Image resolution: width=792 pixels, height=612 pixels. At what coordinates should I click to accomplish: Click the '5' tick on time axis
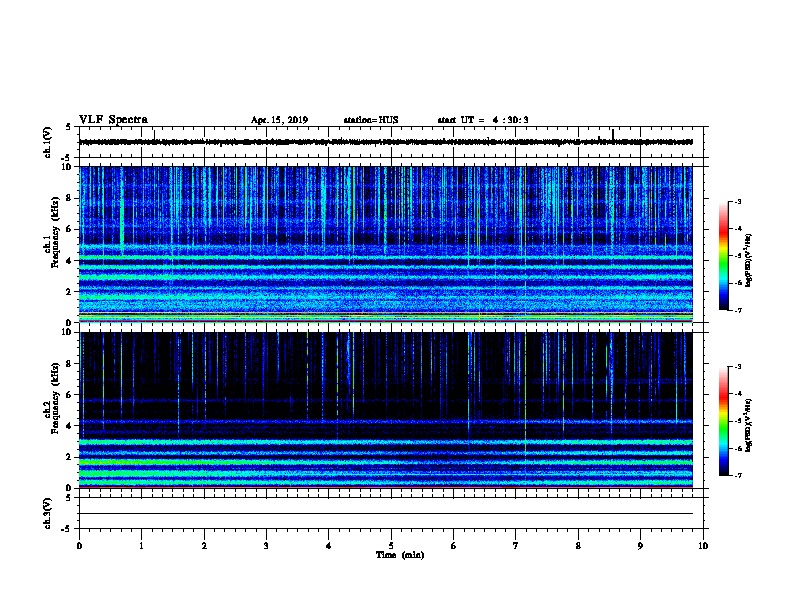coord(391,546)
